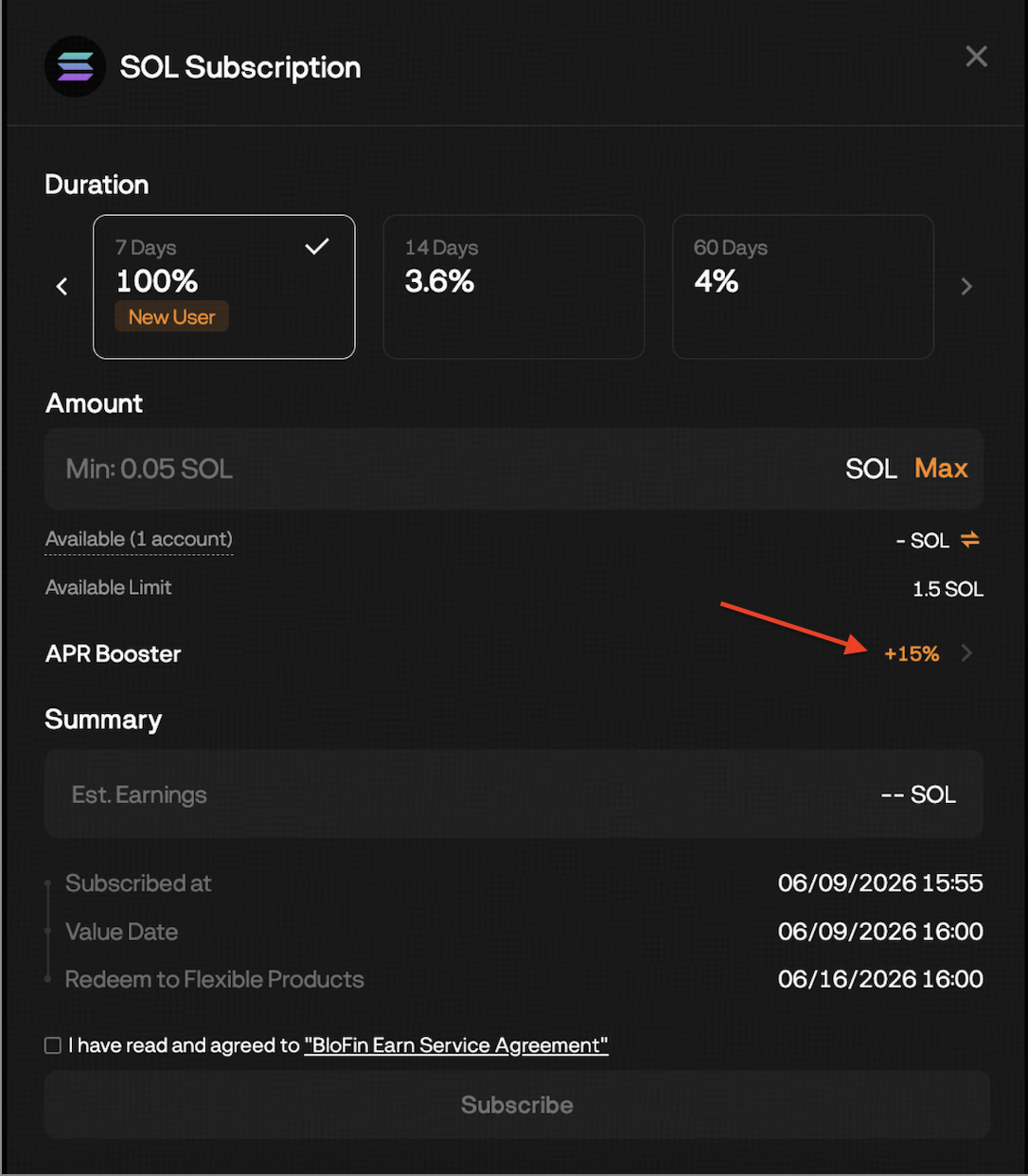Open the APR Booster chevron
The width and height of the screenshot is (1028, 1176).
(966, 652)
